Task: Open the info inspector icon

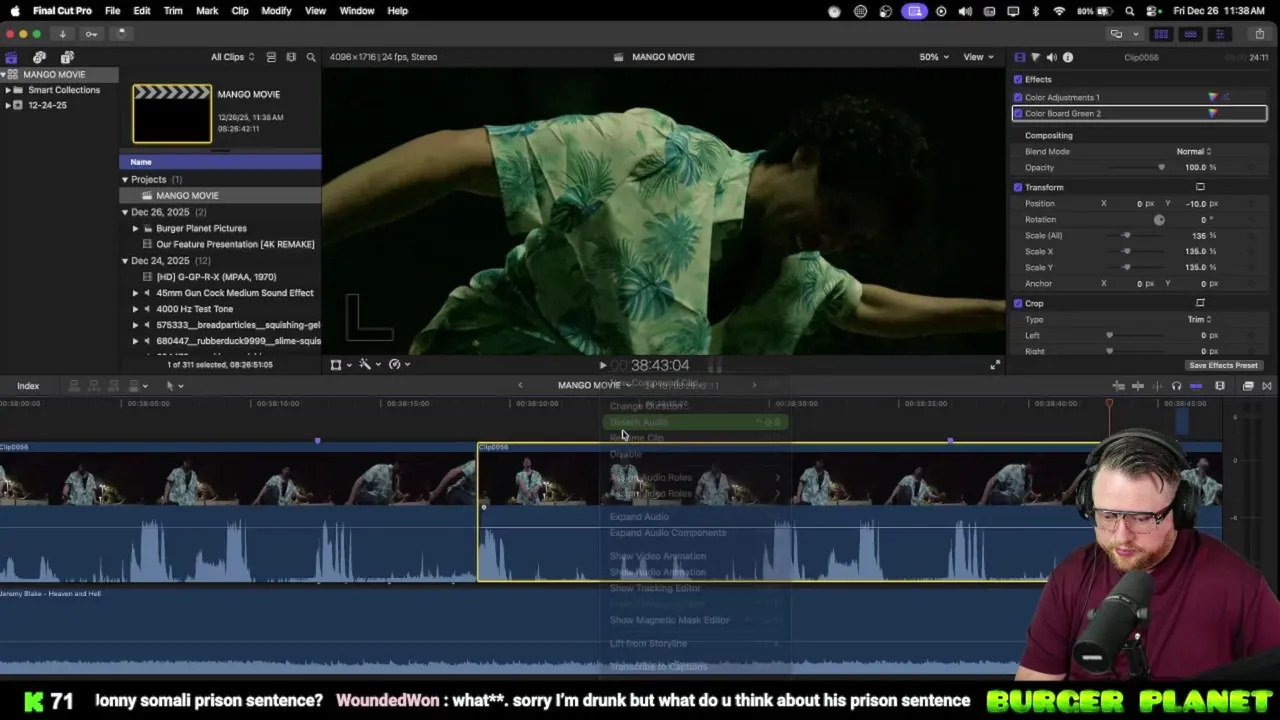Action: point(1068,57)
